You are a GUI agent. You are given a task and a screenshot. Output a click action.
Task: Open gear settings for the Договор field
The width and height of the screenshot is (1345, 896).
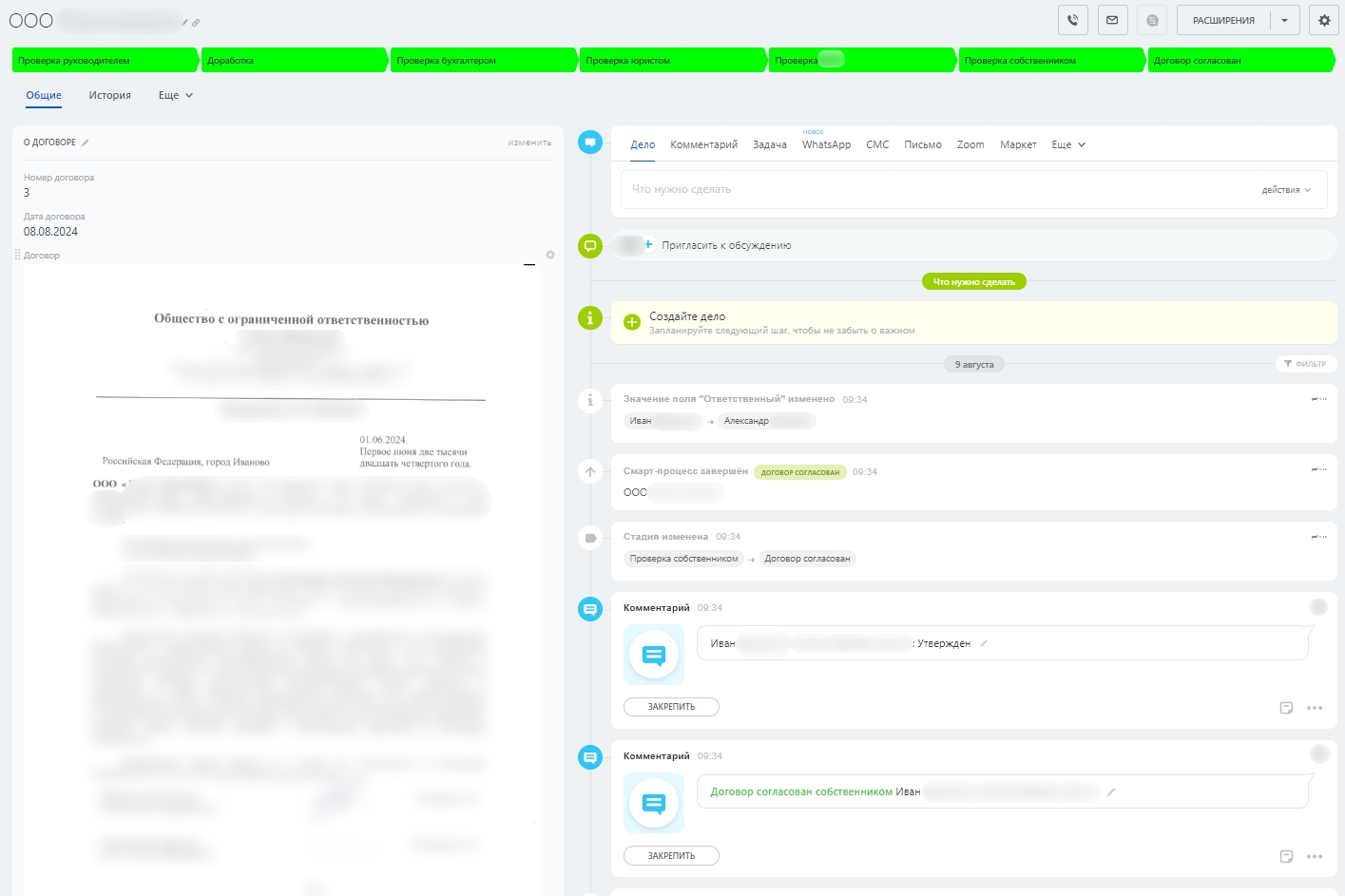coord(550,255)
